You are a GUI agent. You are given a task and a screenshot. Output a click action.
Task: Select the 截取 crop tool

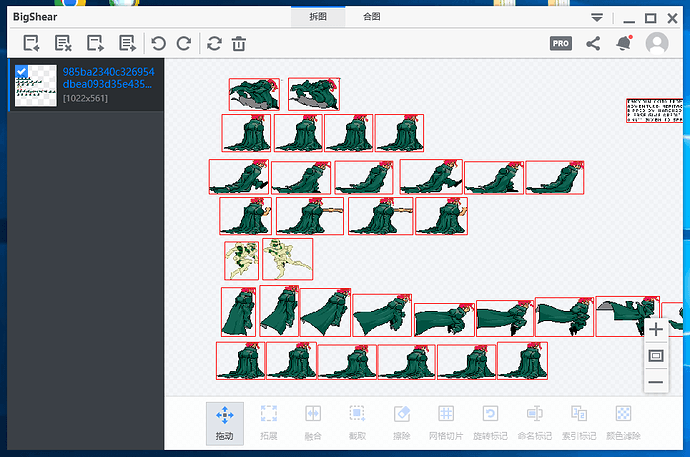click(357, 423)
